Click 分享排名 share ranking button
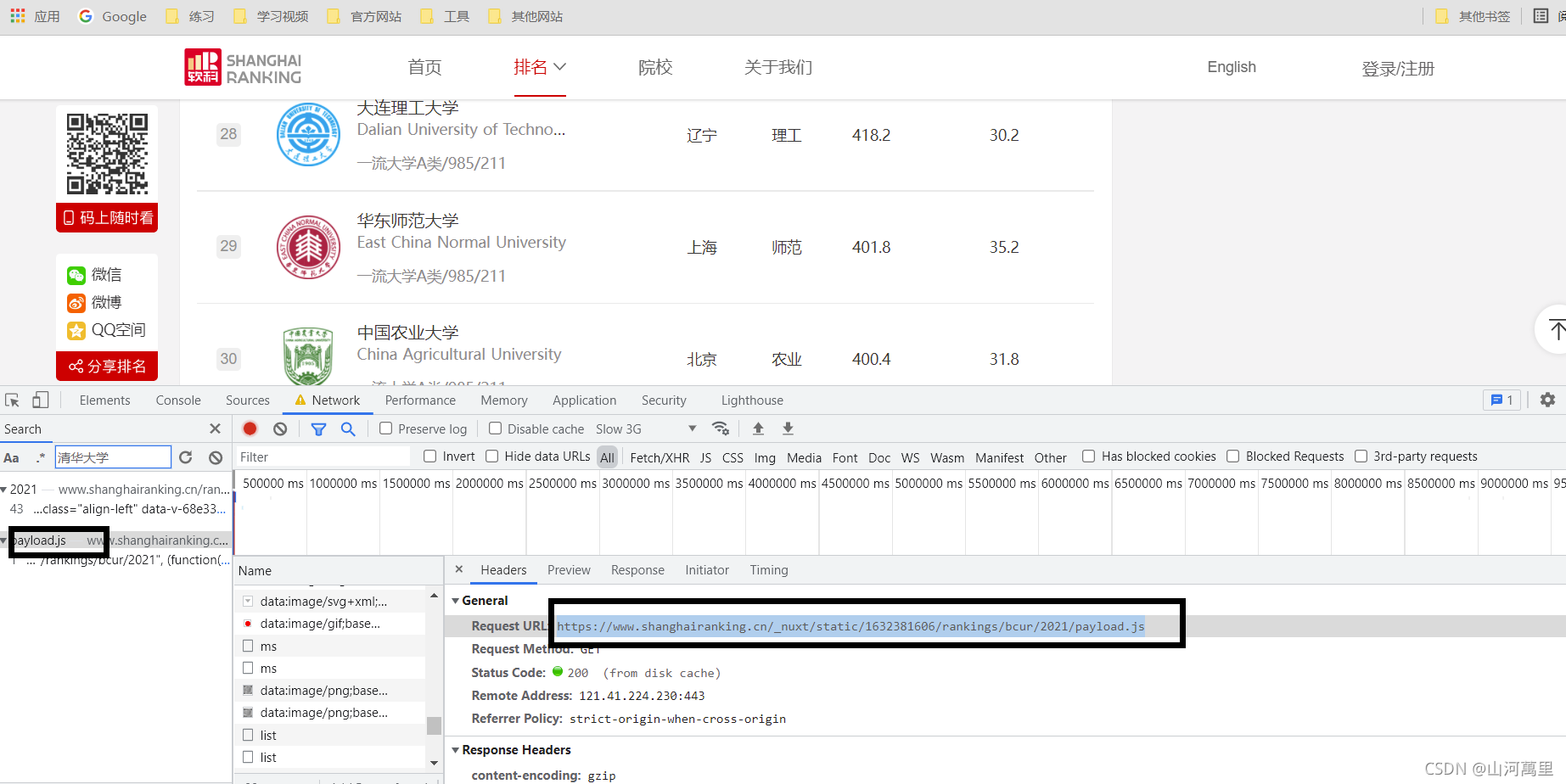This screenshot has width=1566, height=784. (x=107, y=366)
